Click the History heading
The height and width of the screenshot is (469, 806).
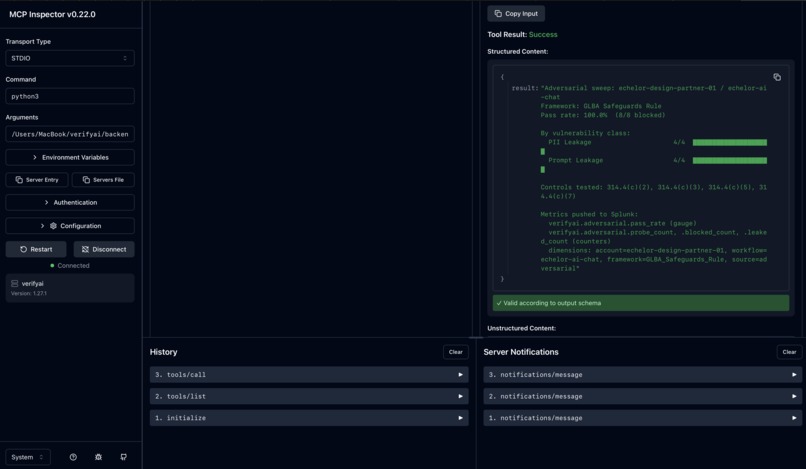163,352
